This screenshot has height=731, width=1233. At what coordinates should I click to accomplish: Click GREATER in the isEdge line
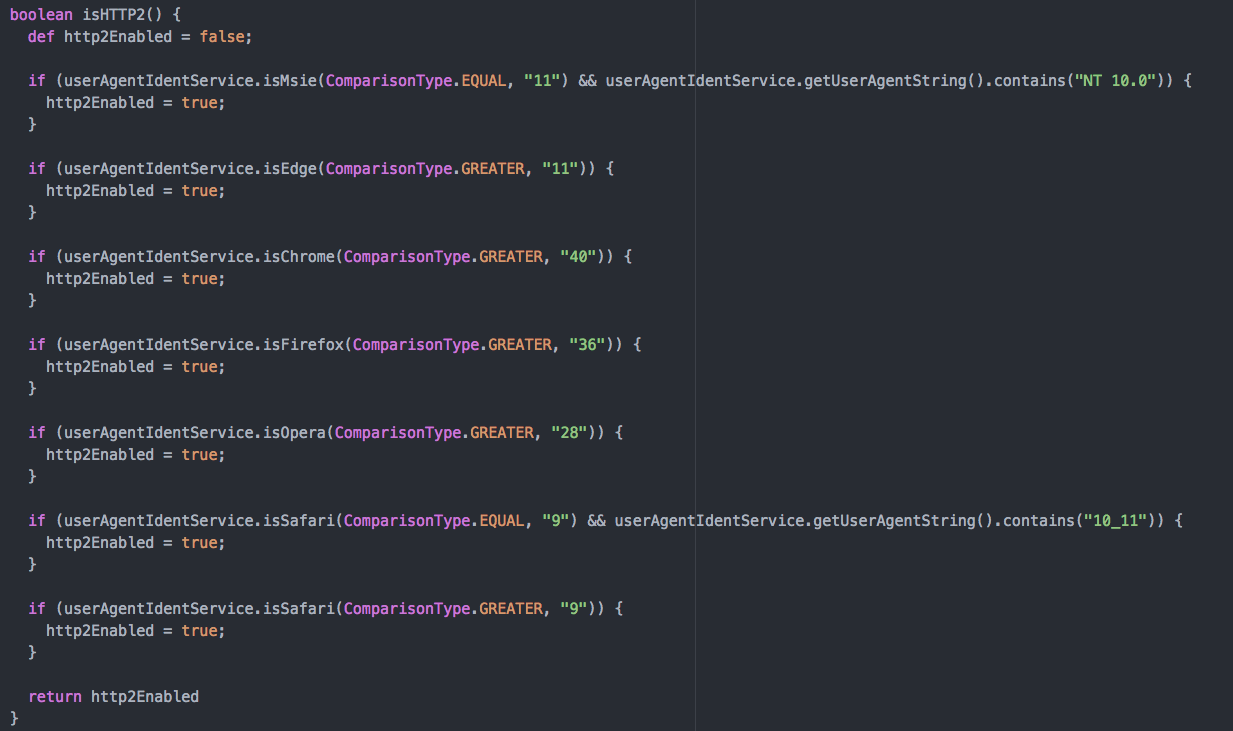coord(493,169)
